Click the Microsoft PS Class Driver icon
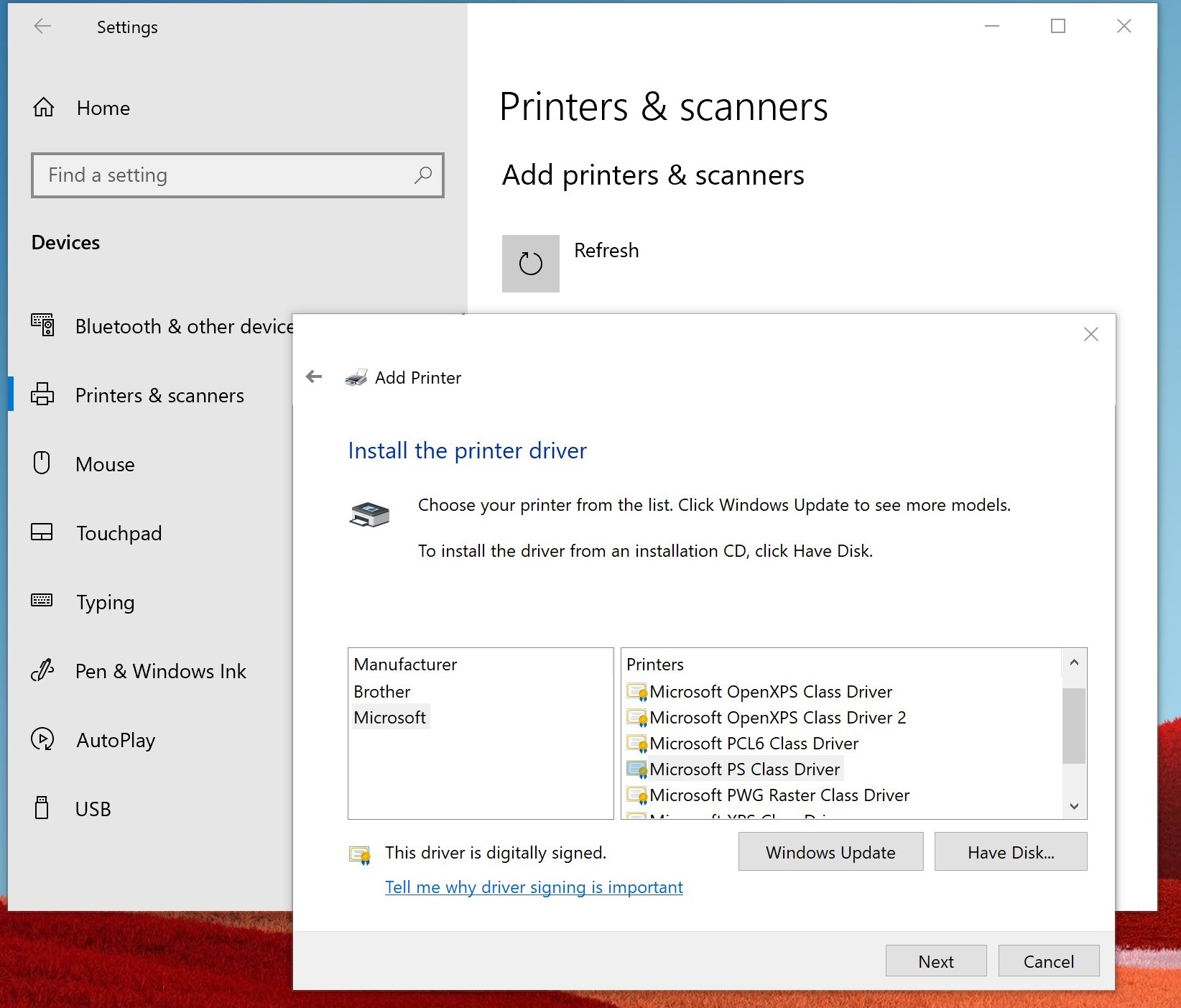This screenshot has height=1008, width=1181. [x=637, y=769]
